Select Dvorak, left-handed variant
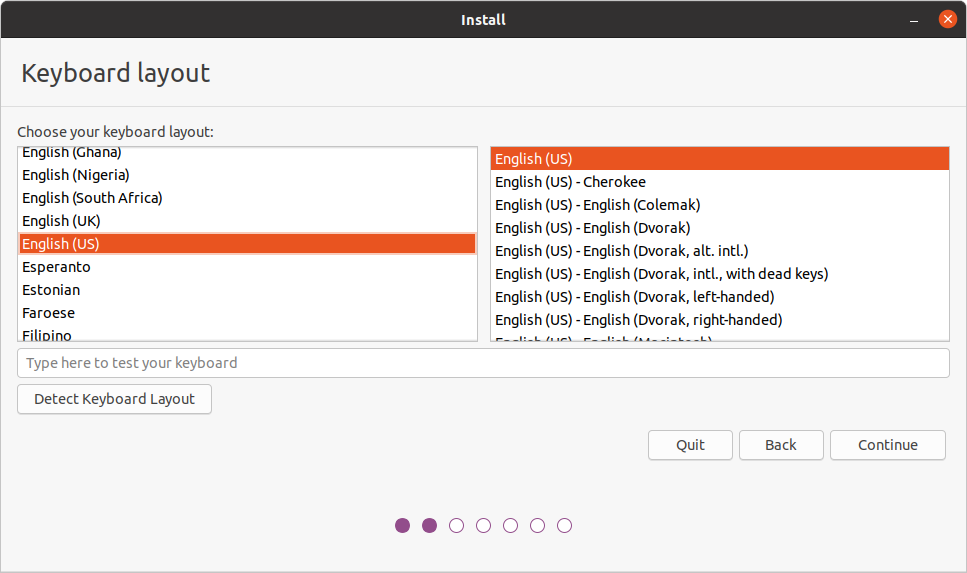Screen dimensions: 967x573 coord(634,297)
